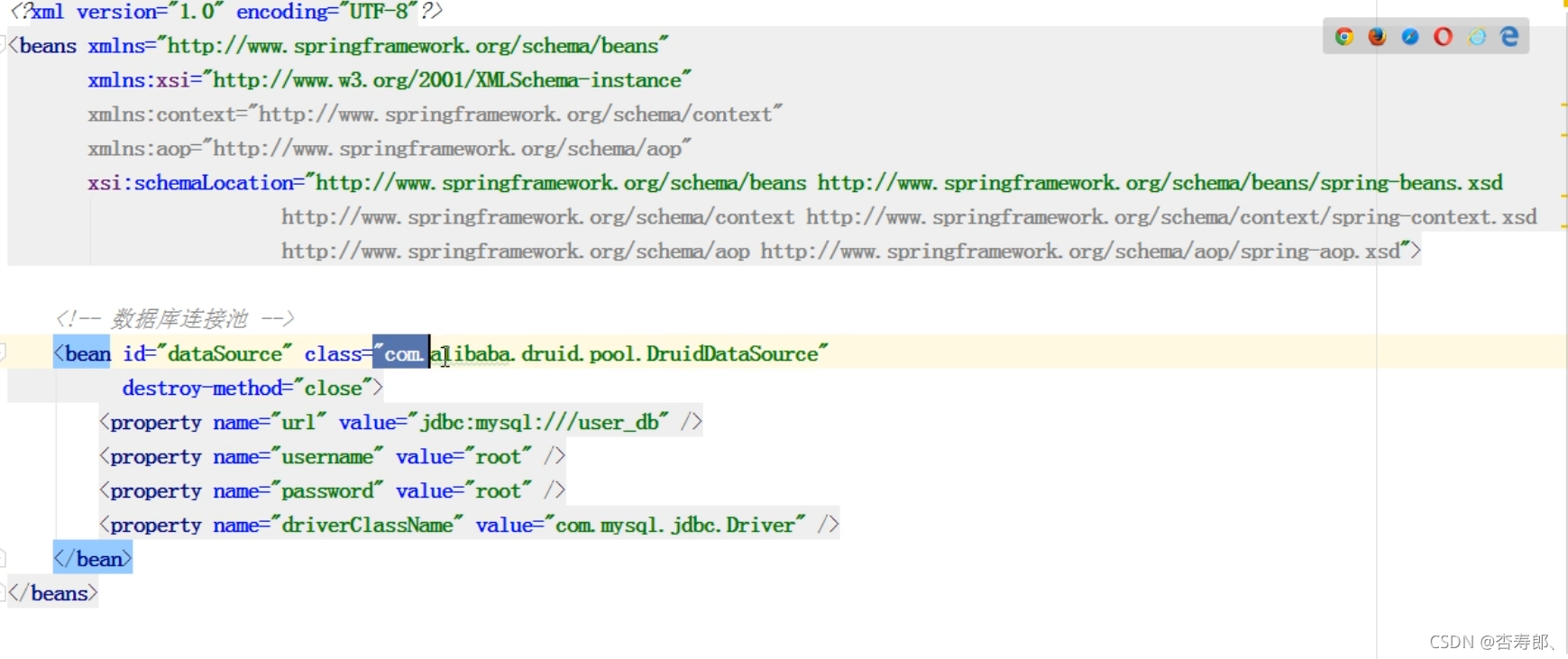This screenshot has width=1568, height=659.
Task: Click the spring-context.xsd URL
Action: coord(1171,217)
